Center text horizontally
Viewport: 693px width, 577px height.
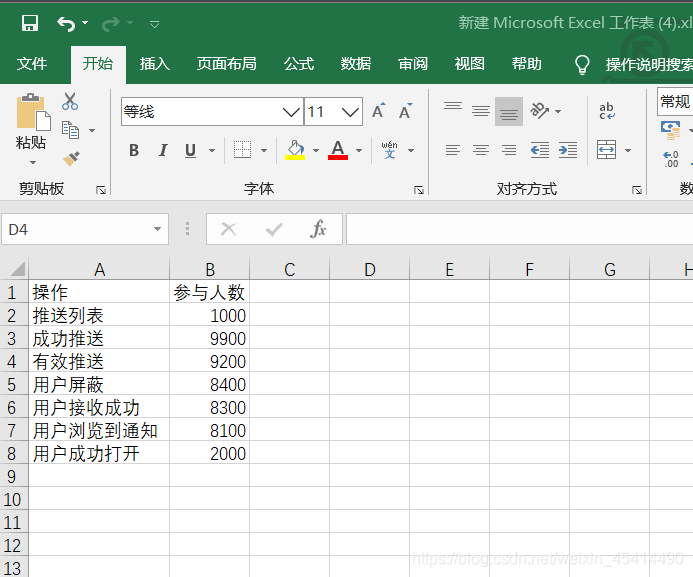pyautogui.click(x=481, y=150)
